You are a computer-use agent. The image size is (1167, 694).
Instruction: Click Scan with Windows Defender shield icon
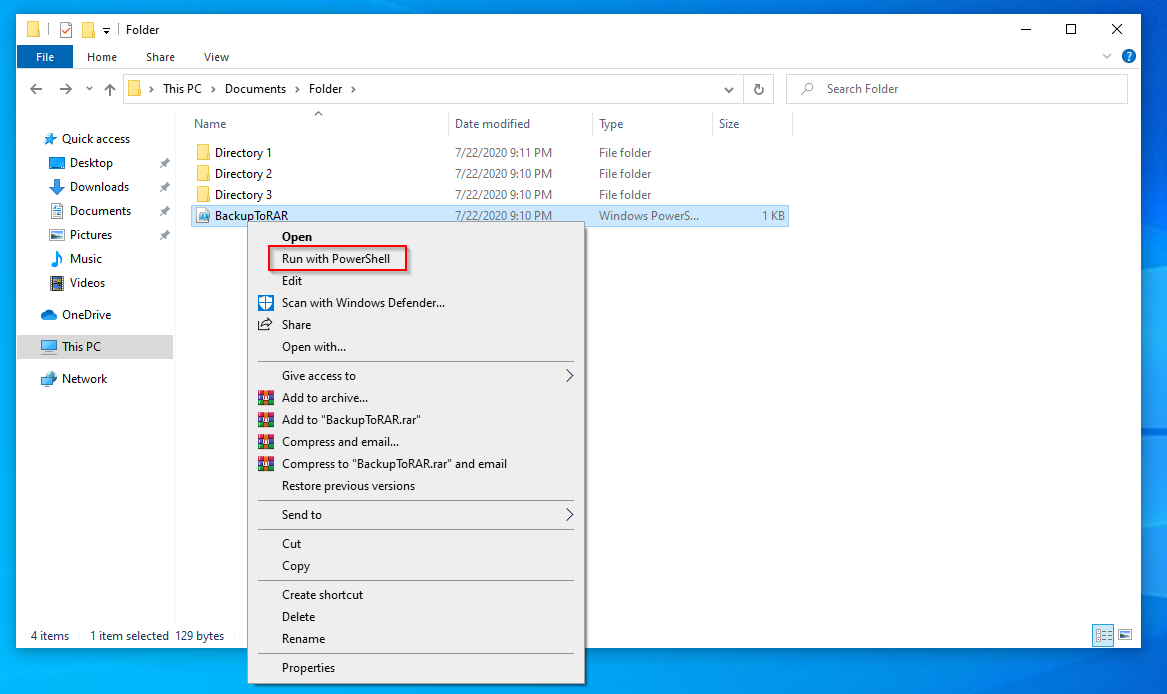tap(266, 303)
